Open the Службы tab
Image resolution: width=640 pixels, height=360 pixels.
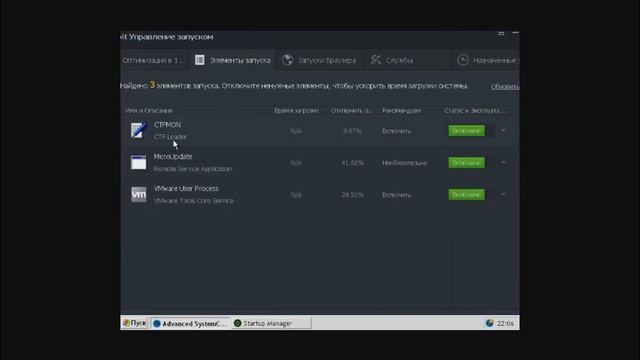(407, 60)
